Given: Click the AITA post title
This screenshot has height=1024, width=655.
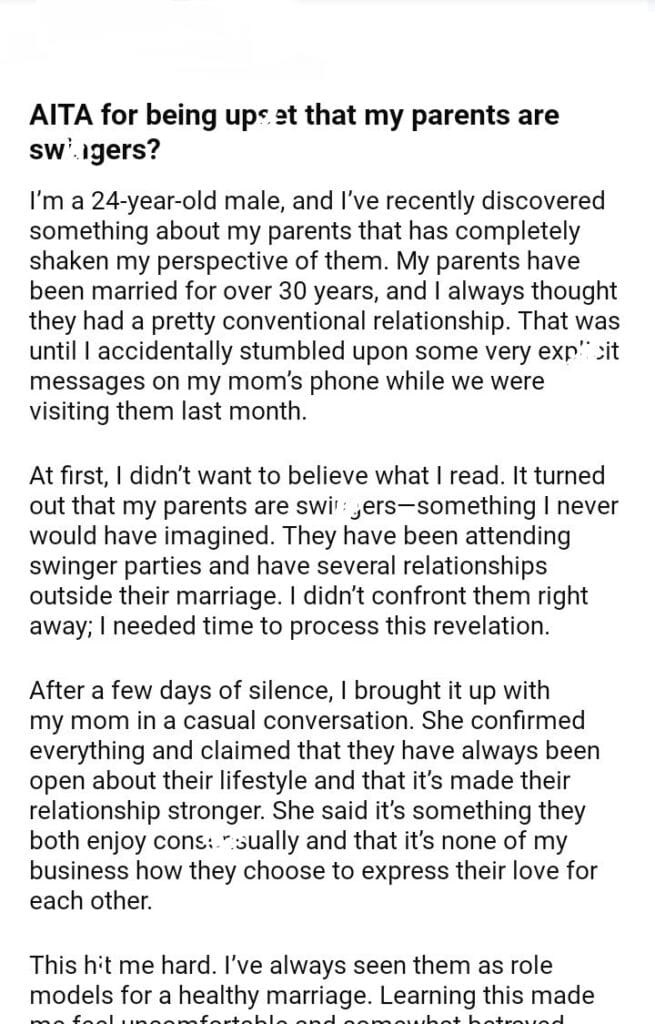Looking at the screenshot, I should pos(294,132).
